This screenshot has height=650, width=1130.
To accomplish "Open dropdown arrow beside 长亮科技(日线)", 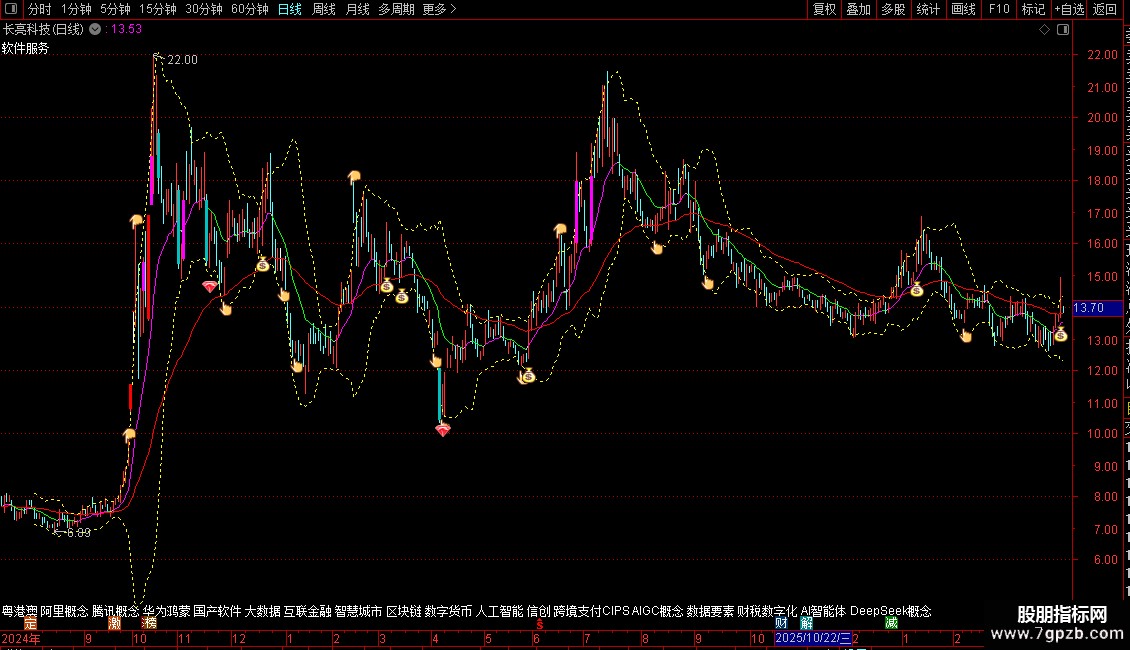I will point(95,30).
